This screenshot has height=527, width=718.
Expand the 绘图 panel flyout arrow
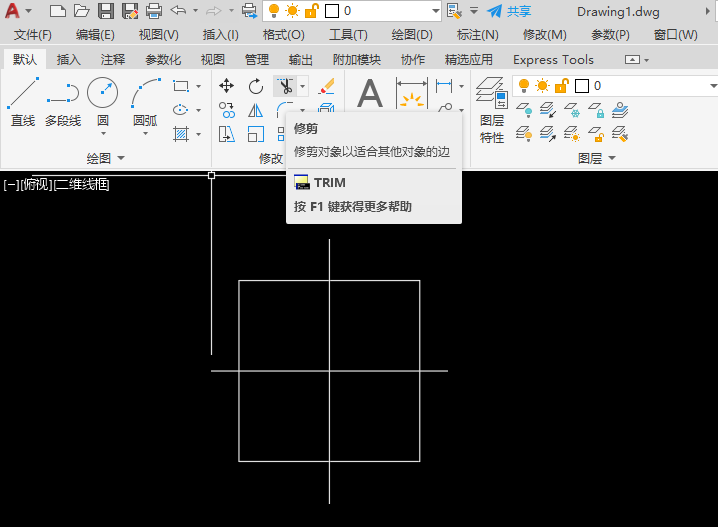pos(121,158)
